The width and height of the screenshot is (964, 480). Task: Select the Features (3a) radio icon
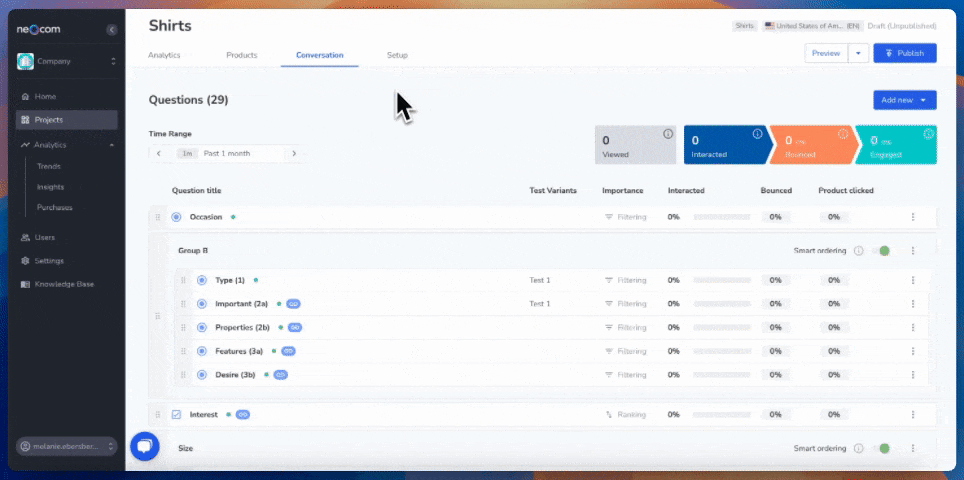click(202, 351)
